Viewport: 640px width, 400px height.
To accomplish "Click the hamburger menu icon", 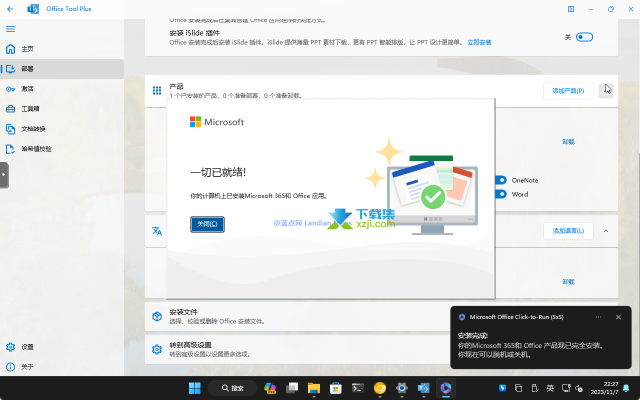I will pos(11,28).
